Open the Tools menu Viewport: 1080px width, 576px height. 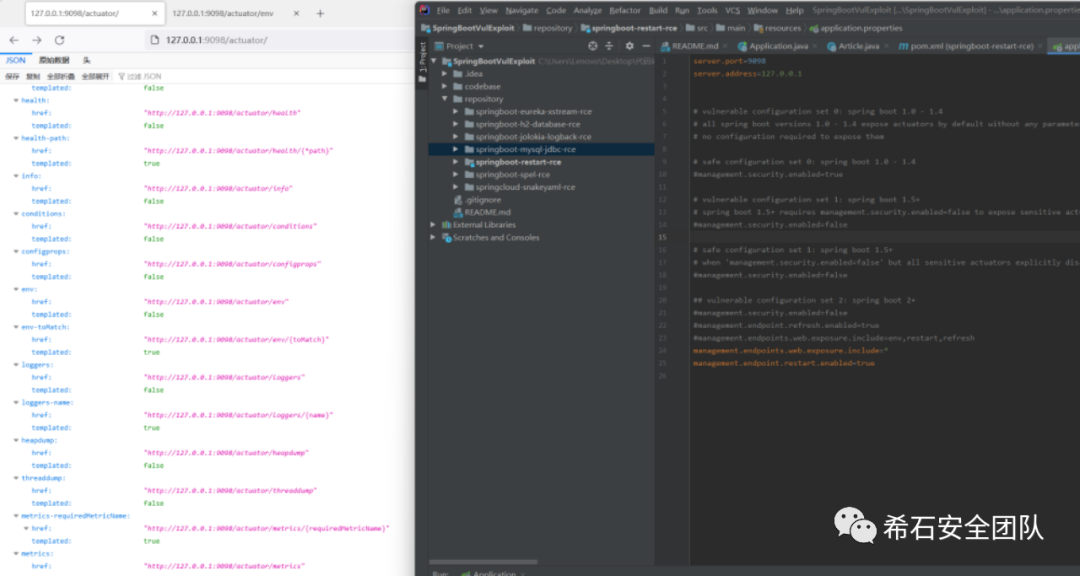point(707,10)
